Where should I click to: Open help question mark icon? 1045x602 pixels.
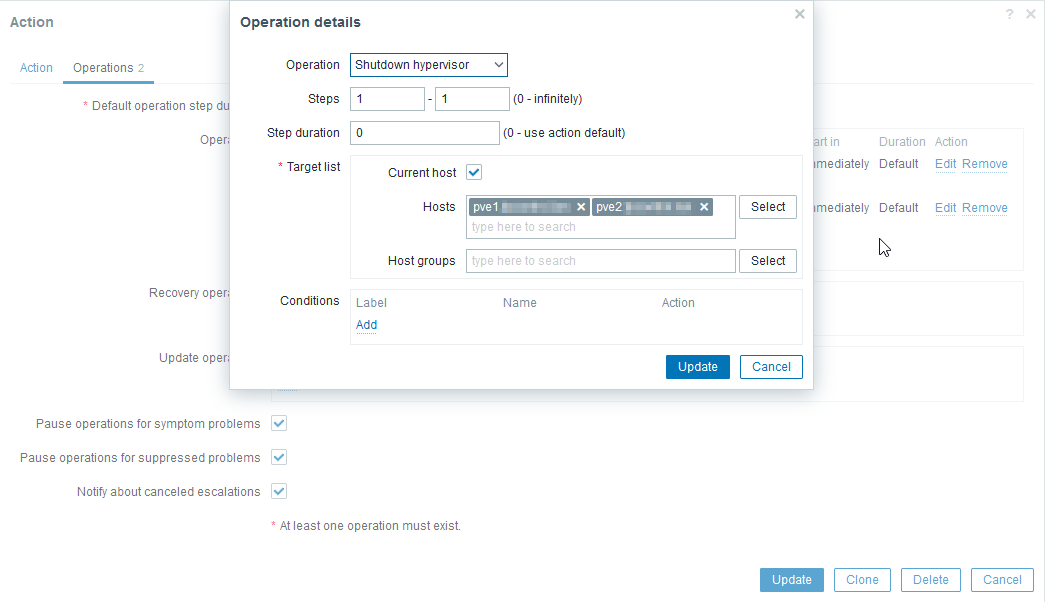coord(1010,14)
